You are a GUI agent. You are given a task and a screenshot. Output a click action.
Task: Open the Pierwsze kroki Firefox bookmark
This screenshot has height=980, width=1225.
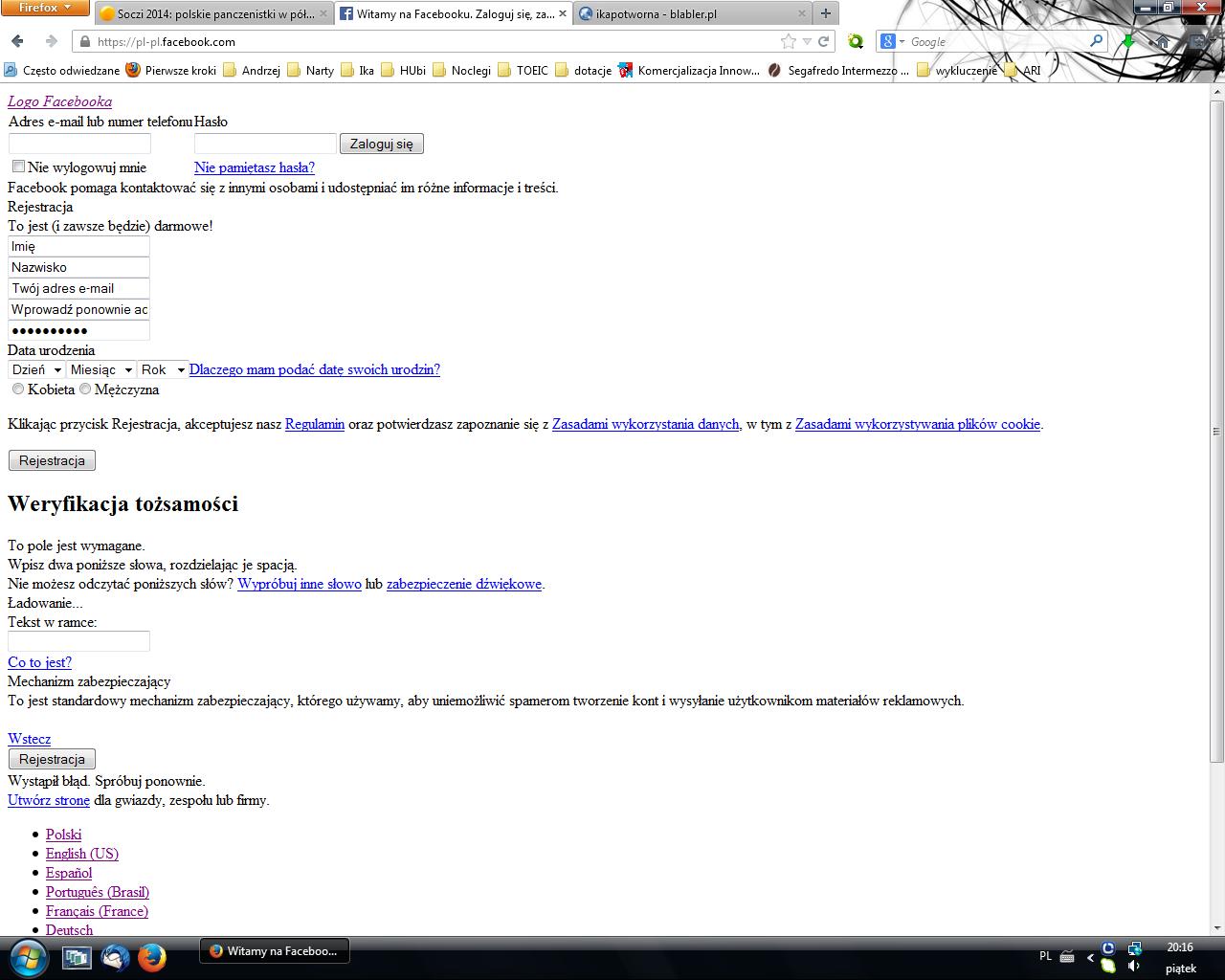click(171, 70)
